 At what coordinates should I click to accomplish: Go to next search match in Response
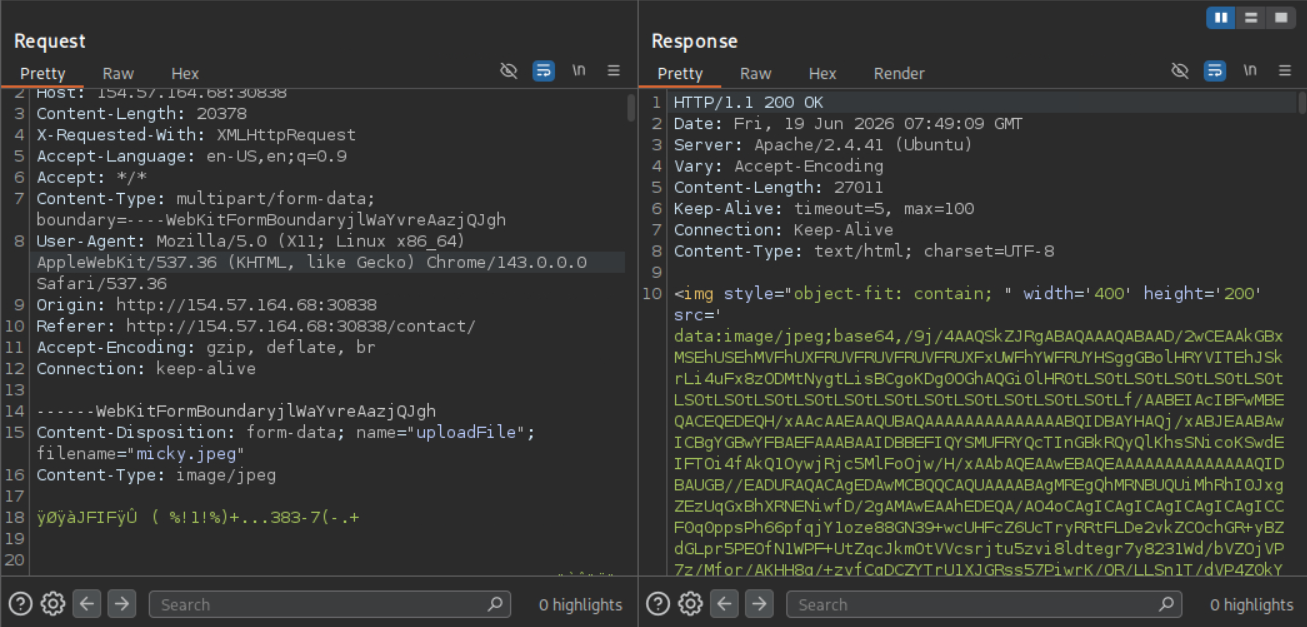click(x=759, y=603)
